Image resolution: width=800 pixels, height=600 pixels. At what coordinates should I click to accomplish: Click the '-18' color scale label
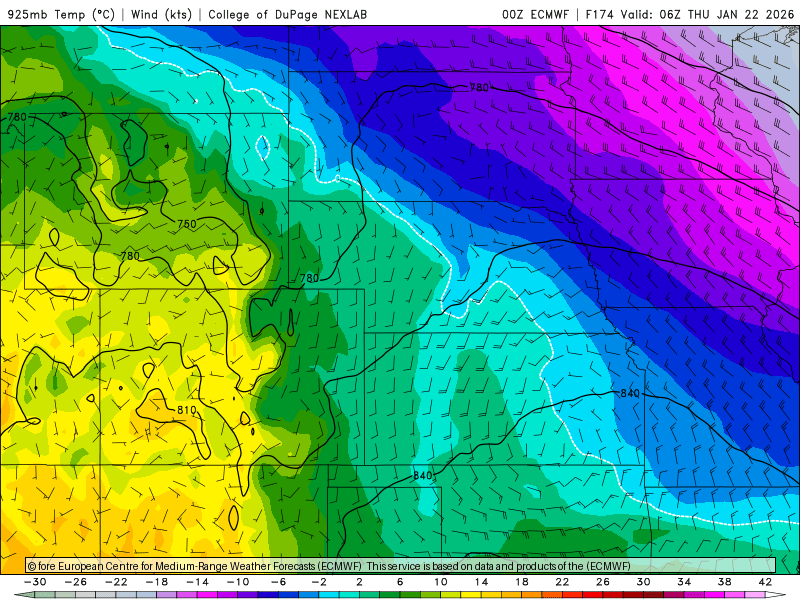[157, 582]
